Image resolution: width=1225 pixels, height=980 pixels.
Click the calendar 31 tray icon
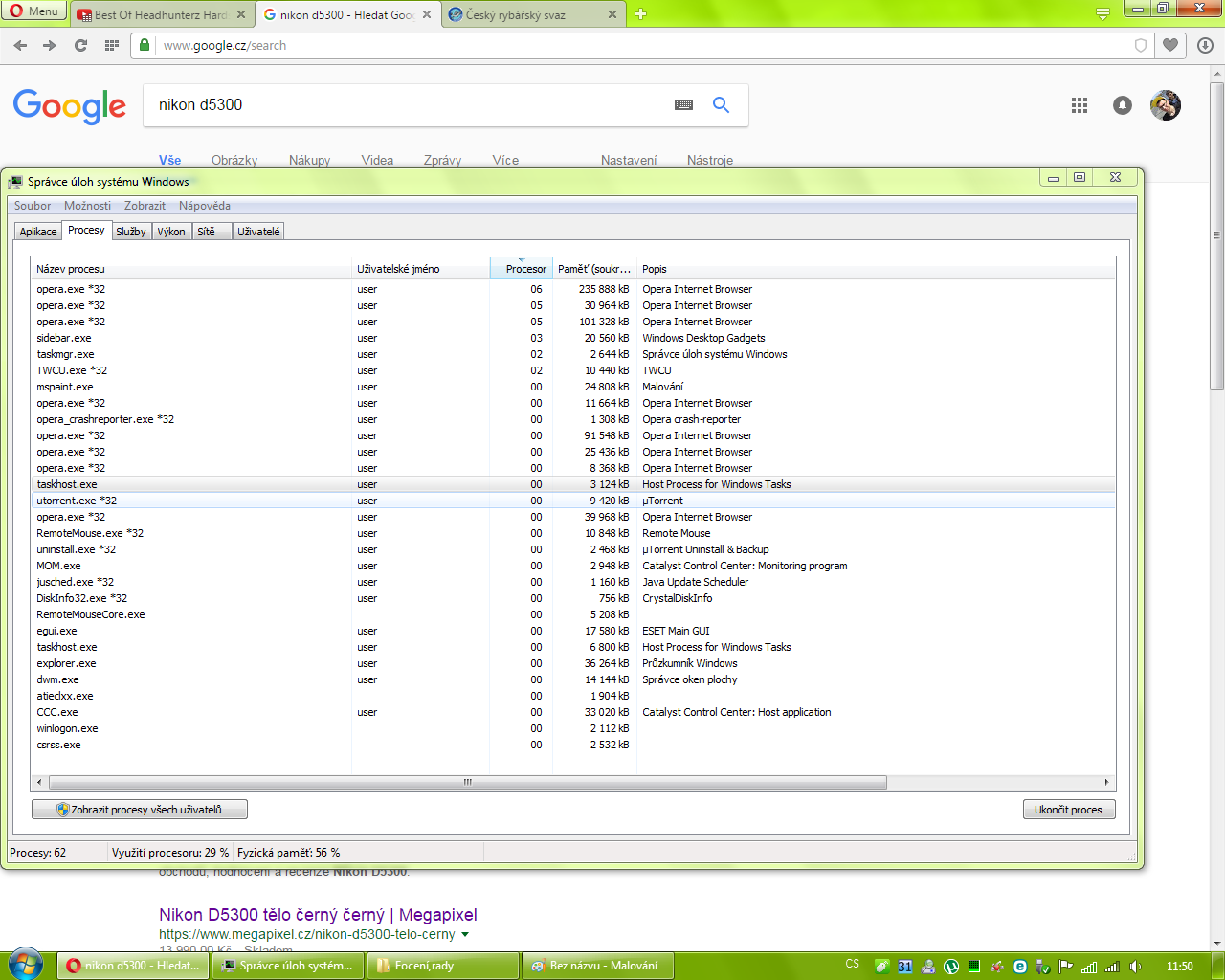[x=905, y=967]
